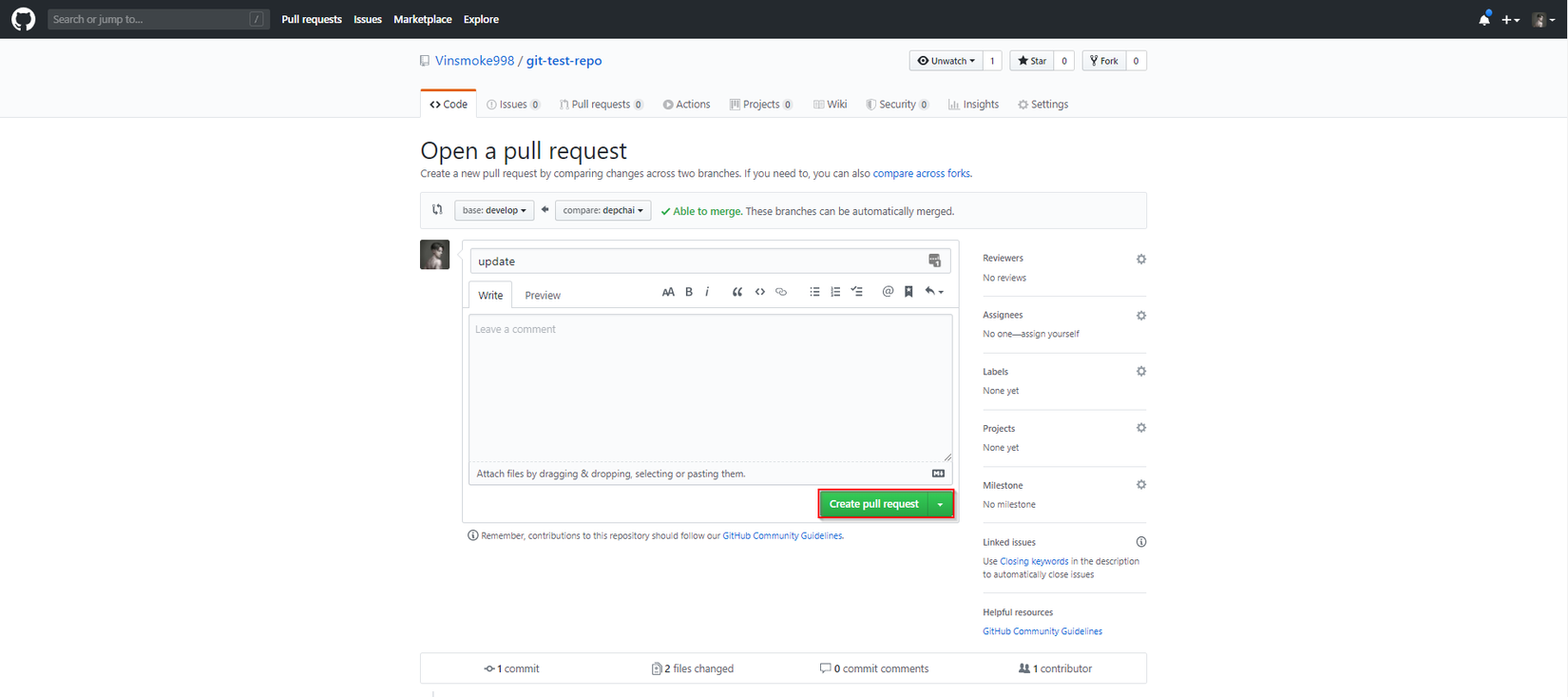Open the base: develop branch dropdown
Image resolution: width=1568 pixels, height=697 pixels.
coord(494,210)
